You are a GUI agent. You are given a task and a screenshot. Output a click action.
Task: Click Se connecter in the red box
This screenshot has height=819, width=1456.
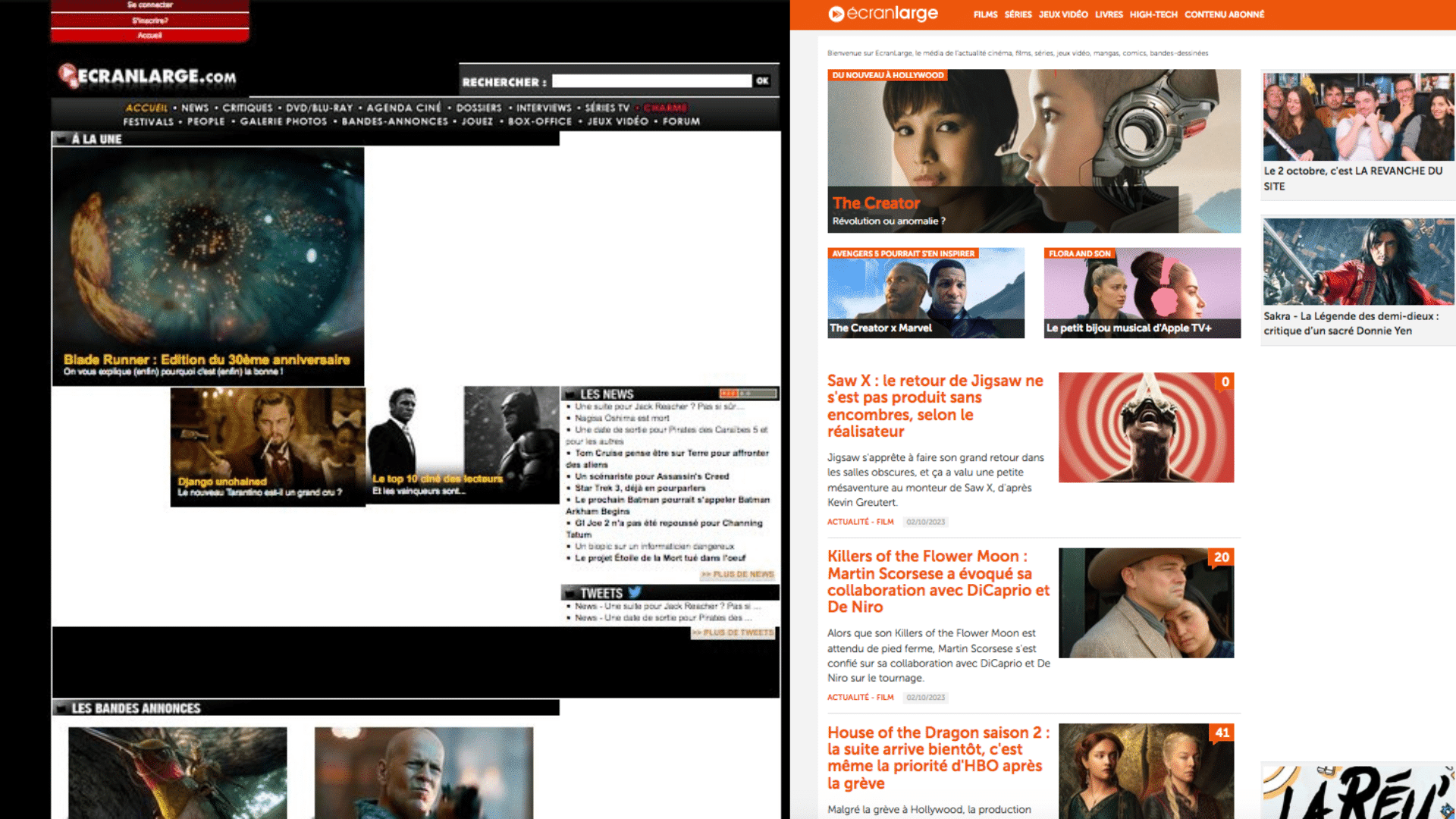pos(150,5)
